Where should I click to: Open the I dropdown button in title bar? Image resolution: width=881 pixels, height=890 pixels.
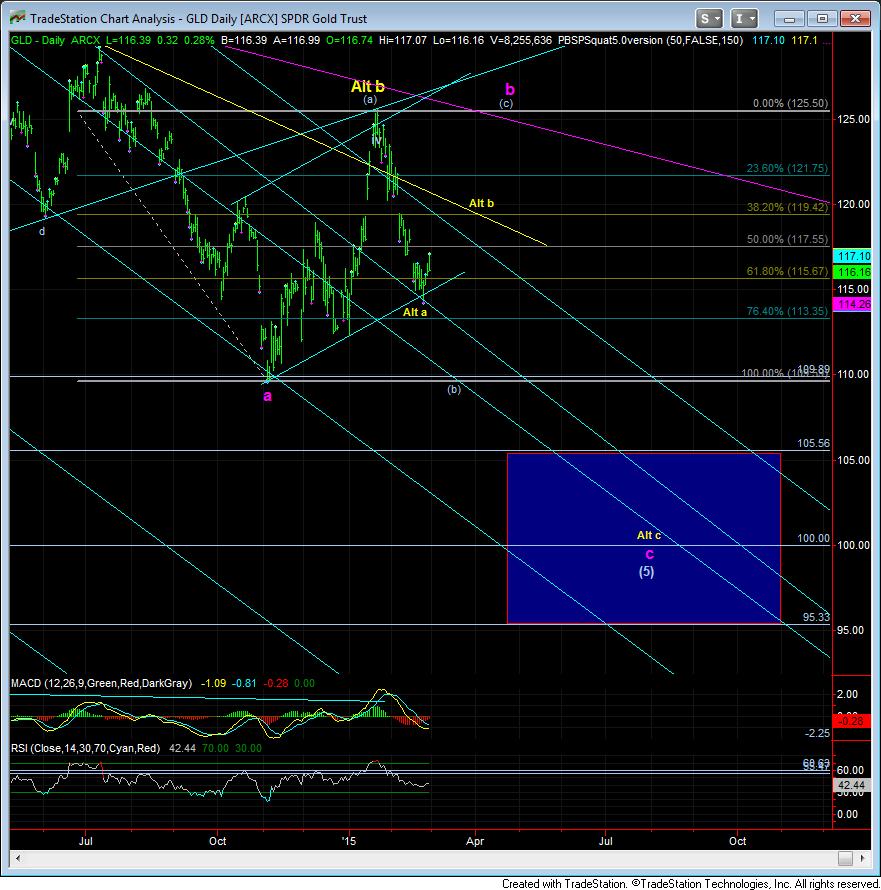(744, 19)
